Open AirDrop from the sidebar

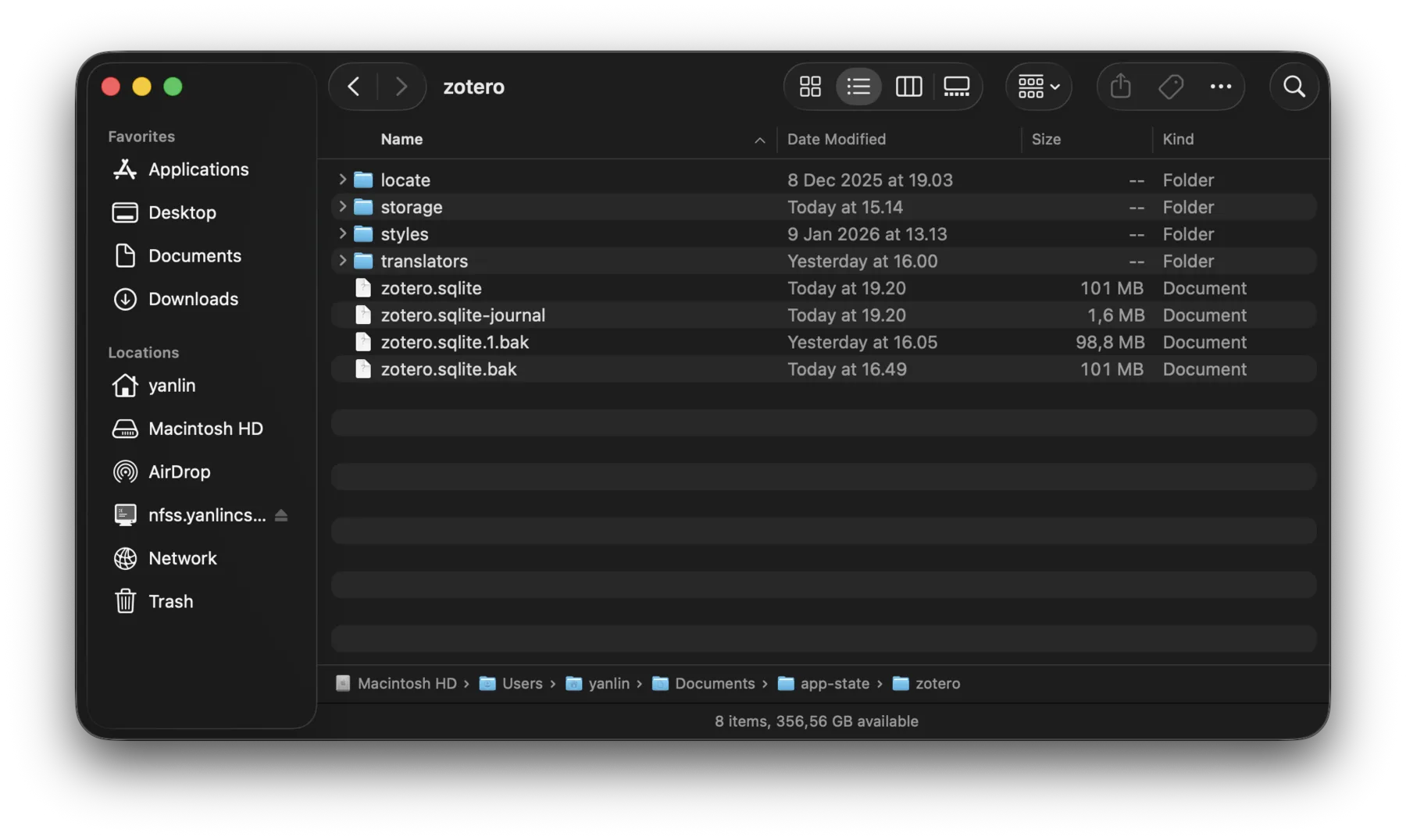pos(179,472)
